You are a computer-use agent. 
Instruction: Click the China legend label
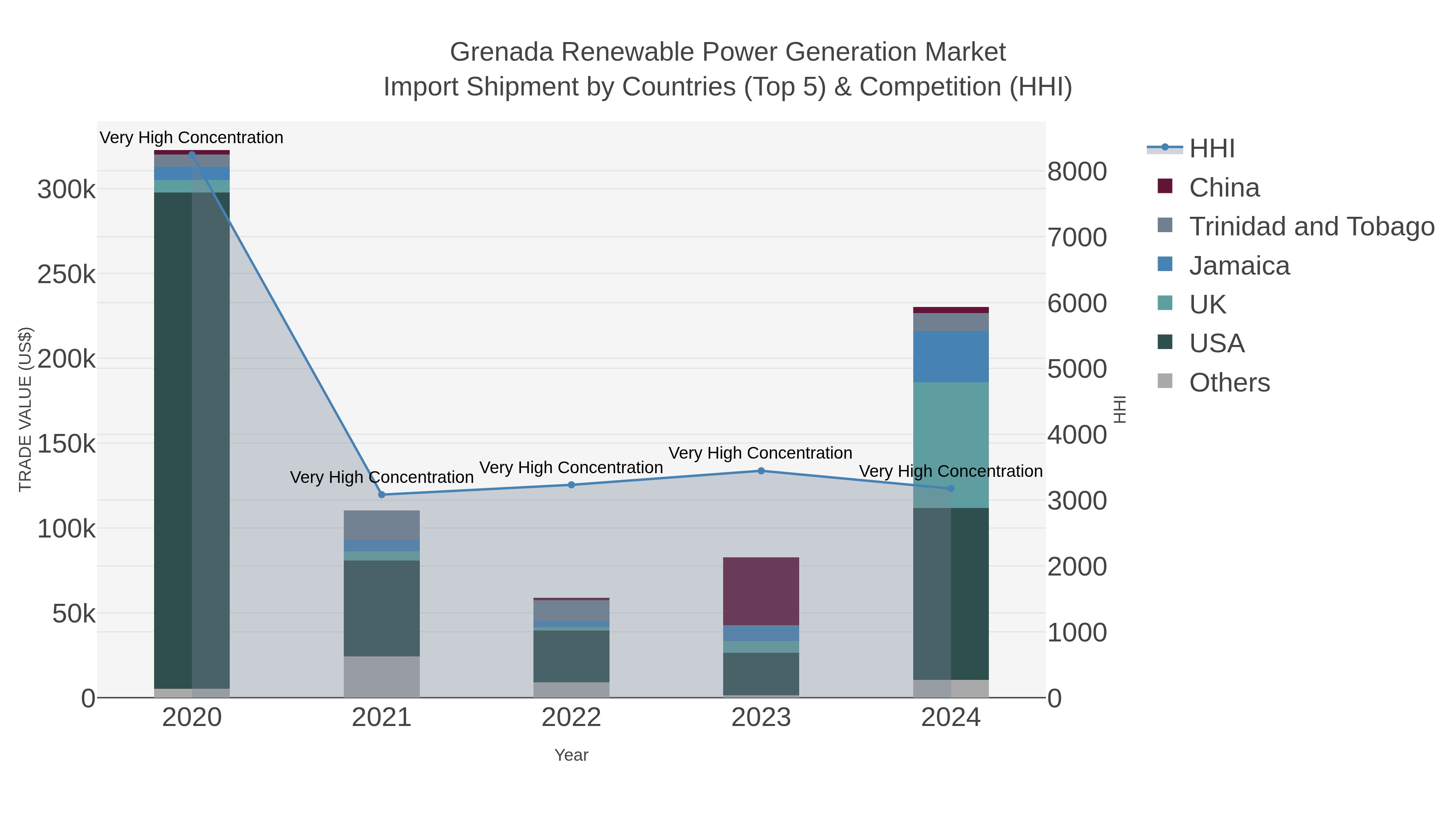tap(1224, 188)
